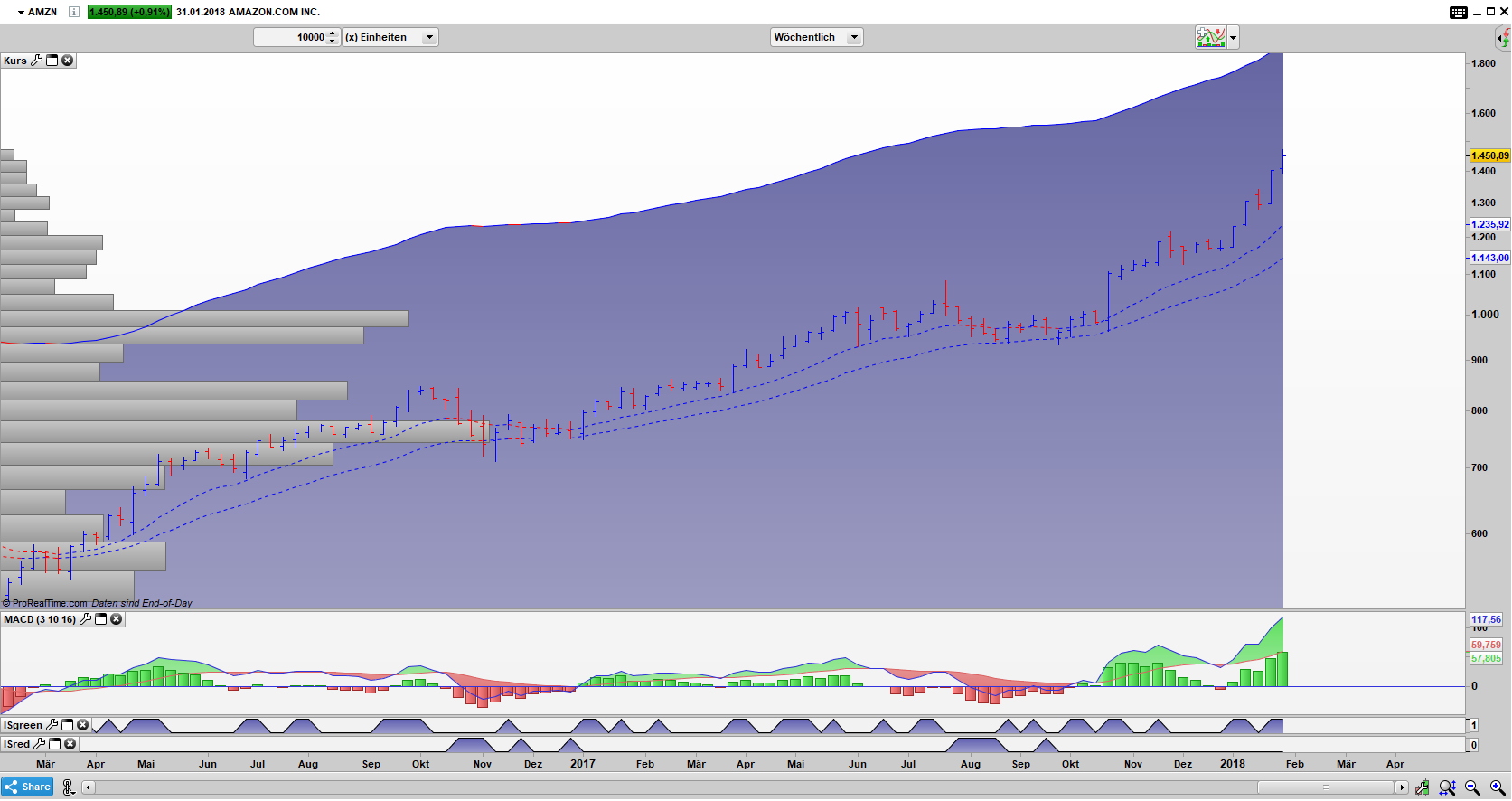Increase units quantity with up stepper
This screenshot has height=801, width=1512.
[x=333, y=33]
